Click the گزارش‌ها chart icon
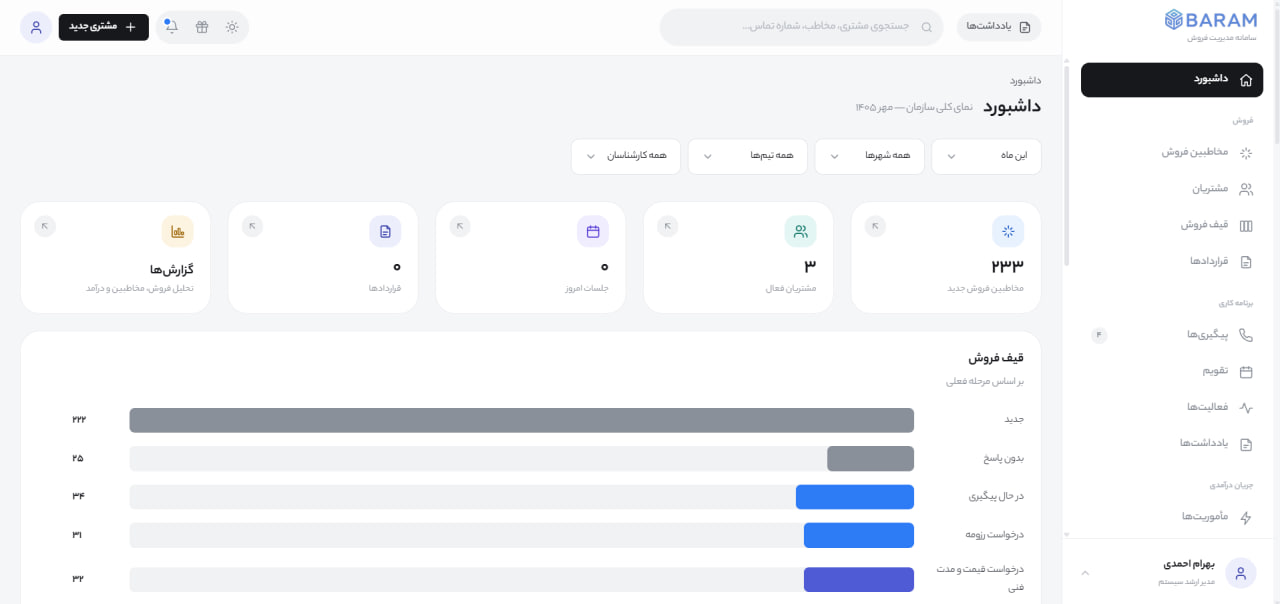This screenshot has height=604, width=1280. [x=178, y=232]
